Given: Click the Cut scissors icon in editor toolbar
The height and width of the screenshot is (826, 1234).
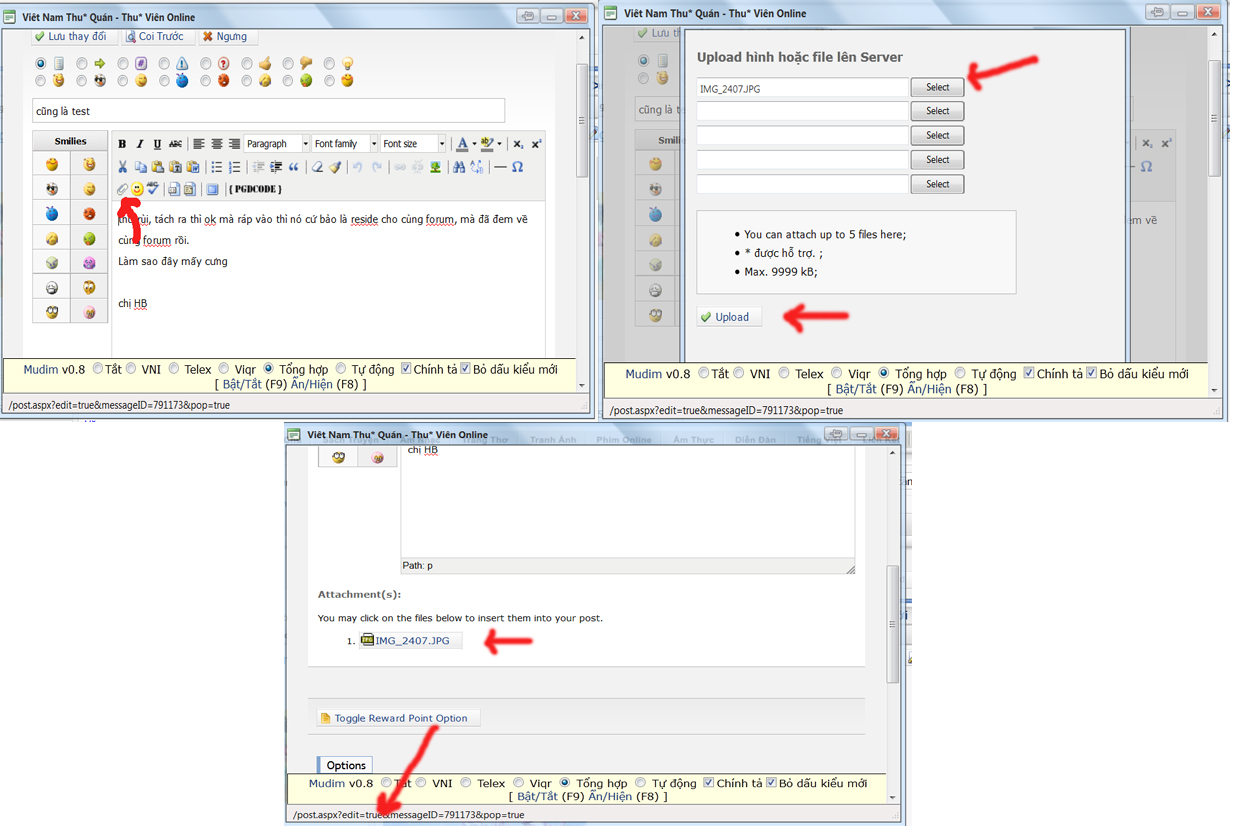Looking at the screenshot, I should pos(122,167).
